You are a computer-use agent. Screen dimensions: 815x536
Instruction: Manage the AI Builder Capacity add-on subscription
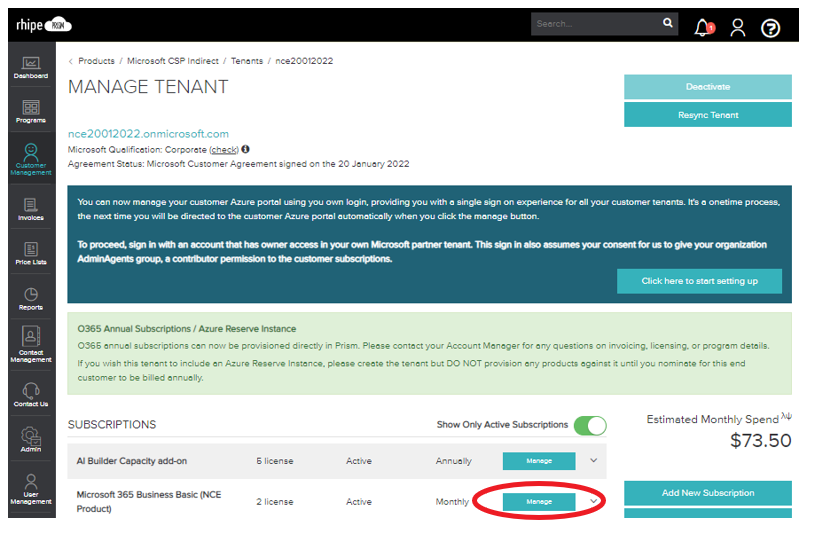[539, 461]
